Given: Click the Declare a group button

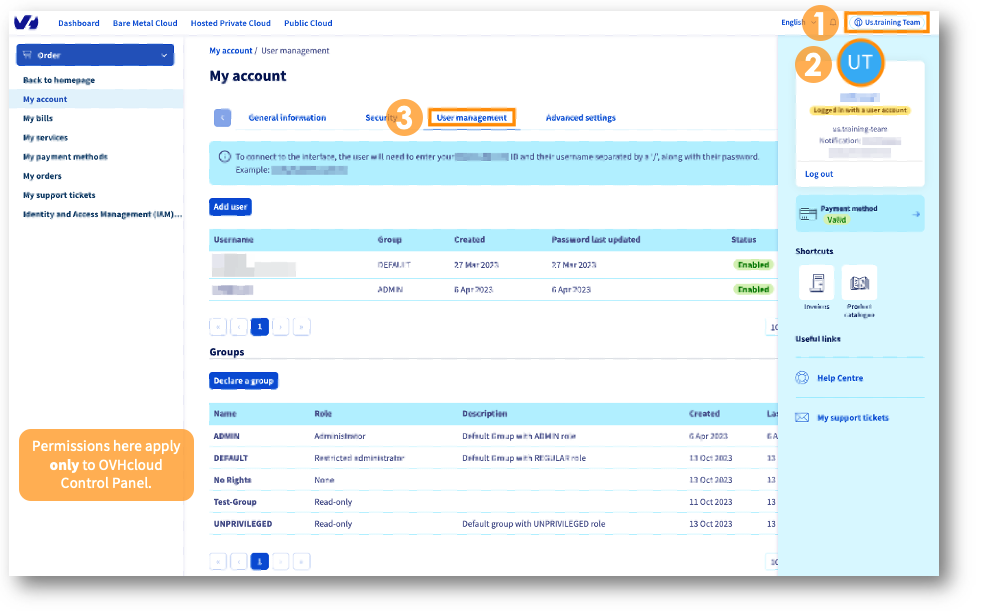Looking at the screenshot, I should 244,381.
